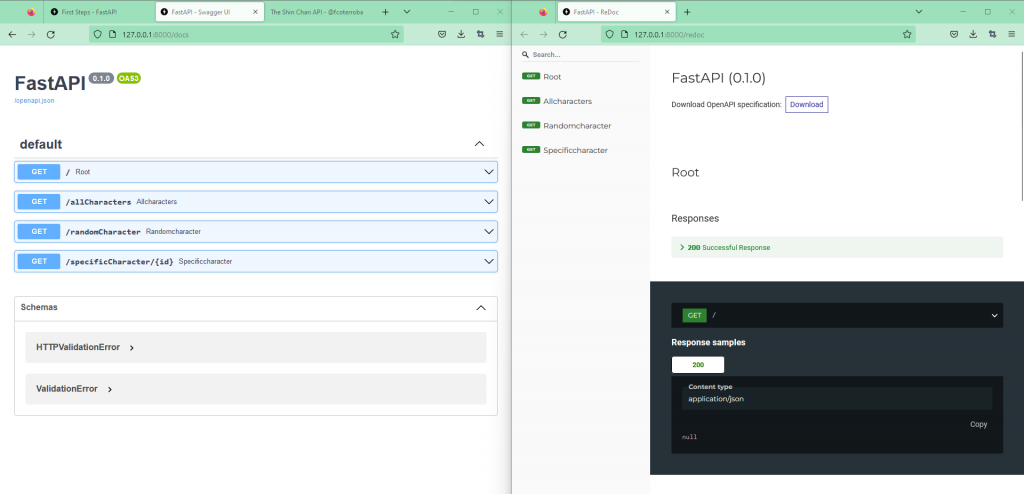Collapse the default section

pos(479,144)
